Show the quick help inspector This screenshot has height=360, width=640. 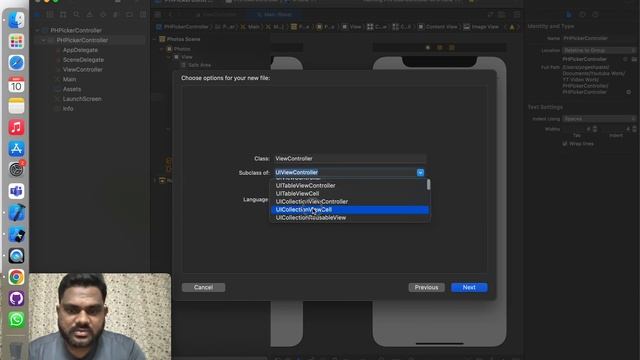(596, 14)
